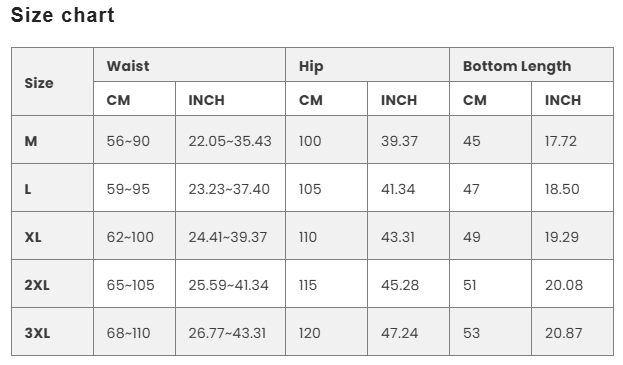Select the 3XL size row label
Screen dimensions: 623x365
(x=52, y=332)
